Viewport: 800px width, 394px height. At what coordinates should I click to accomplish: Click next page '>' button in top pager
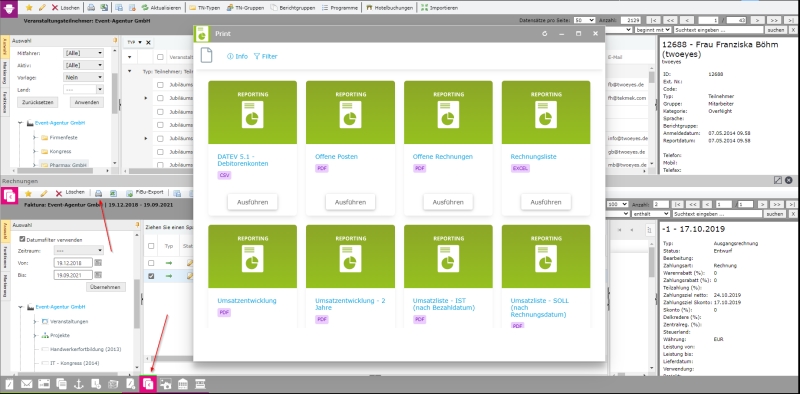coord(758,20)
